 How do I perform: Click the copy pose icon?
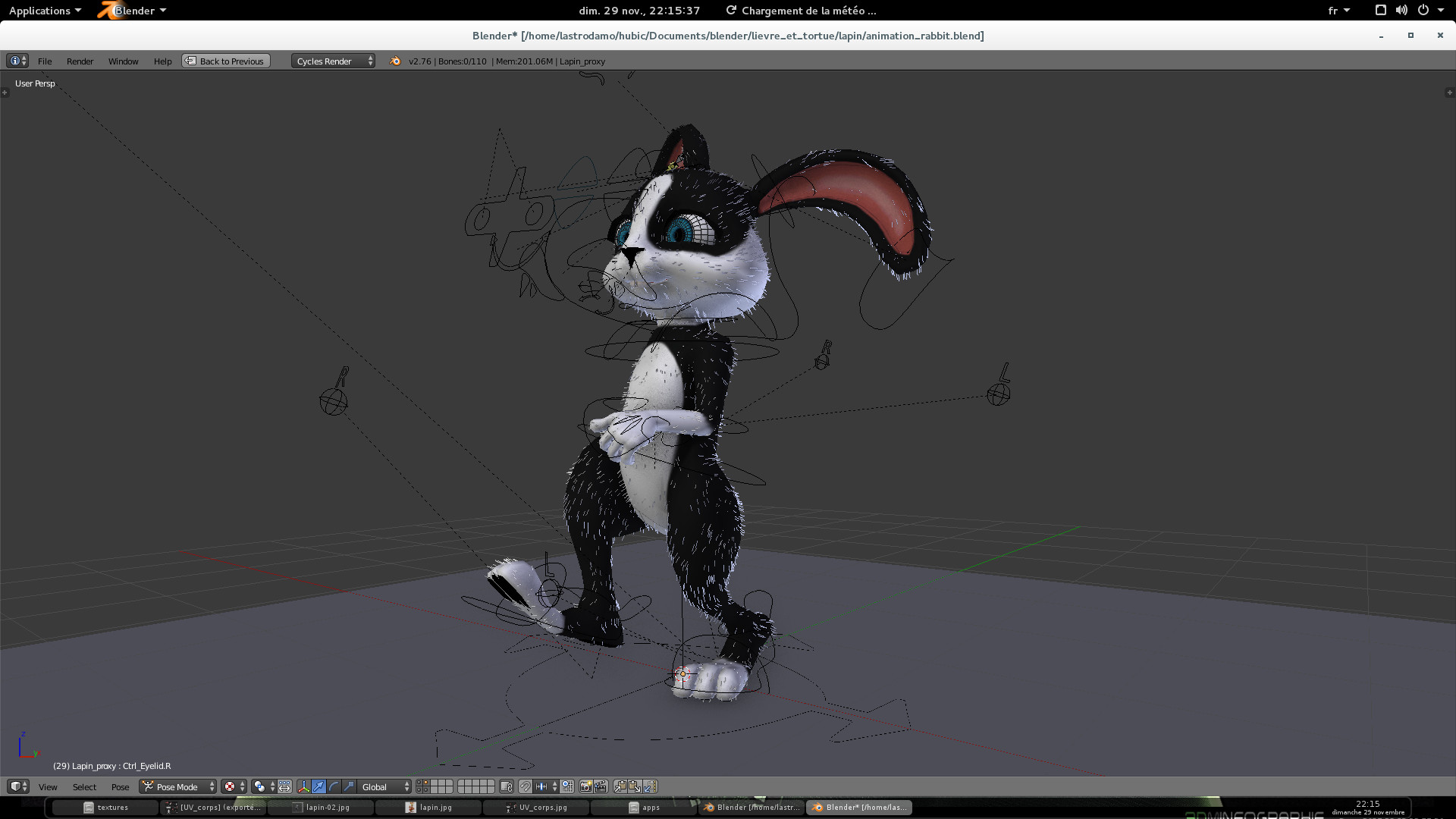620,786
